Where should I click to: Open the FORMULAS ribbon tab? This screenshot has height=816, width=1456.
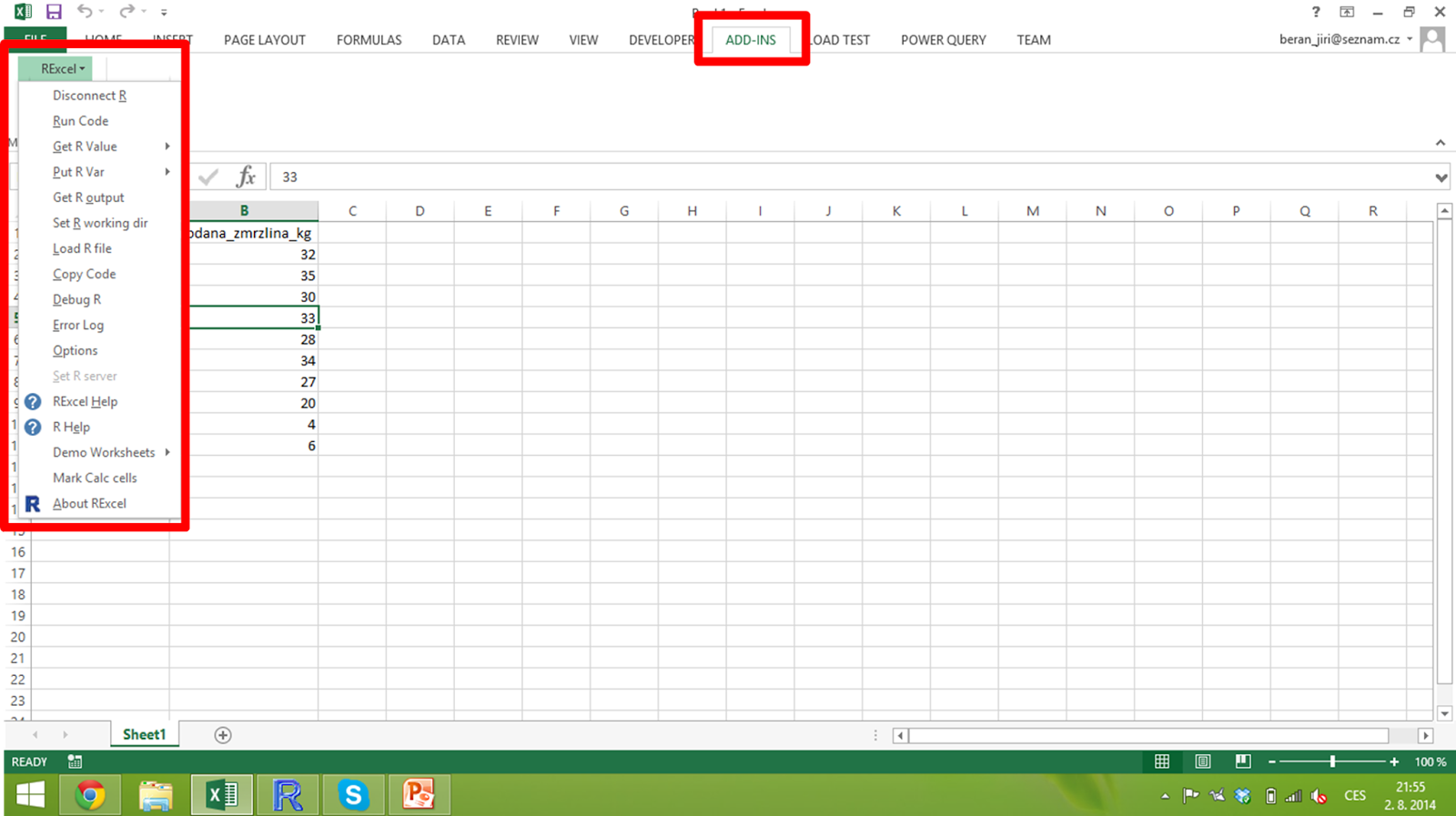pyautogui.click(x=369, y=40)
